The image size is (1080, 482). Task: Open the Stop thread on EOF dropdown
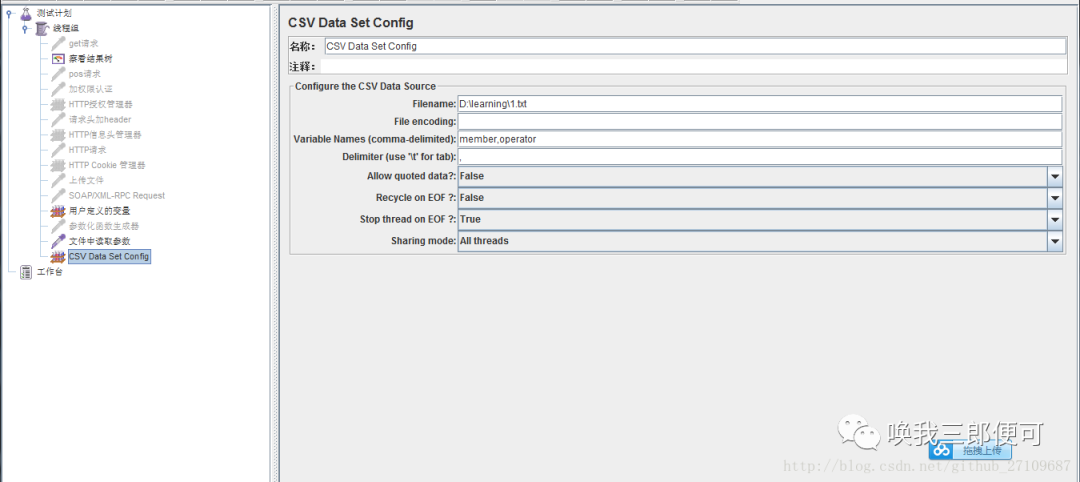pyautogui.click(x=1055, y=220)
